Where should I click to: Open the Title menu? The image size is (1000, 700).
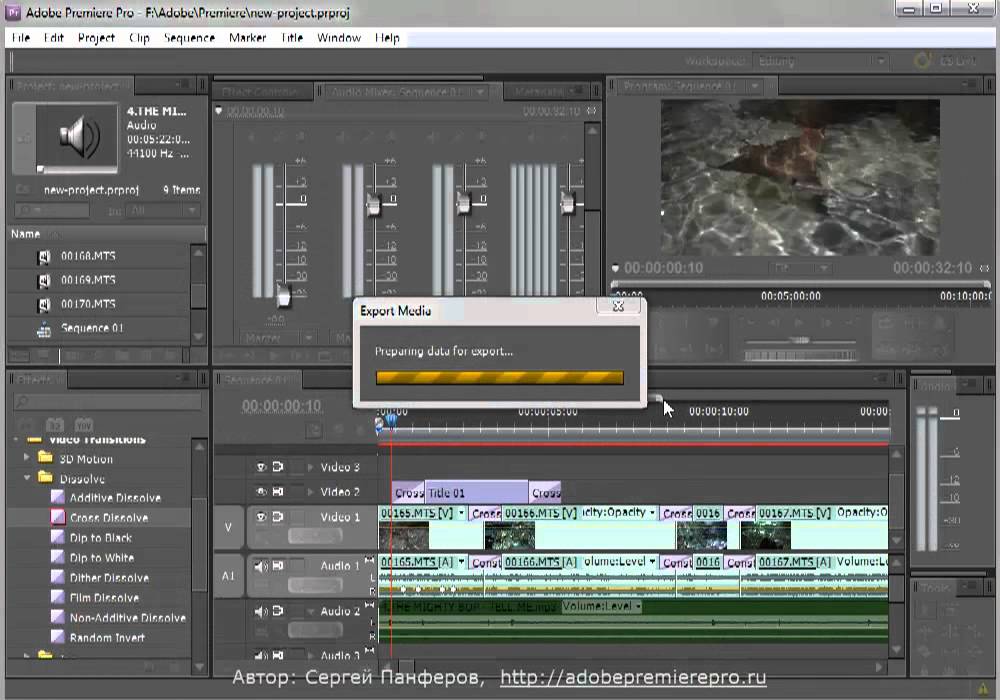tap(292, 38)
